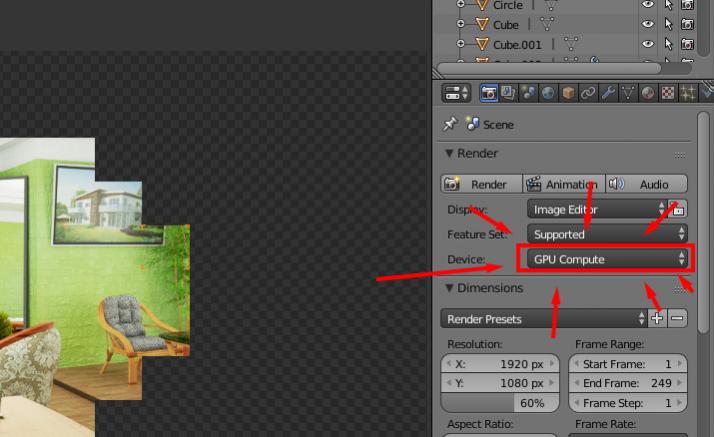Hide Cube in the viewport

coord(648,24)
